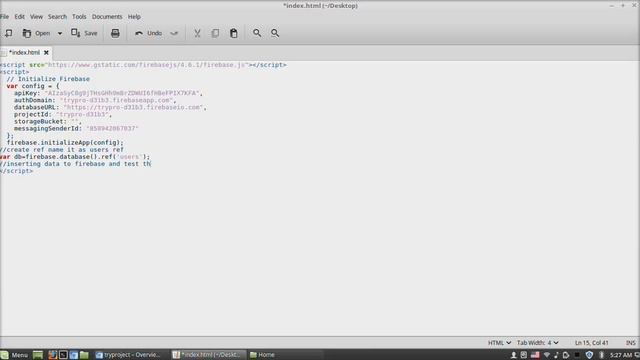
Task: Switch to index.html taskbar window button
Action: pos(209,355)
